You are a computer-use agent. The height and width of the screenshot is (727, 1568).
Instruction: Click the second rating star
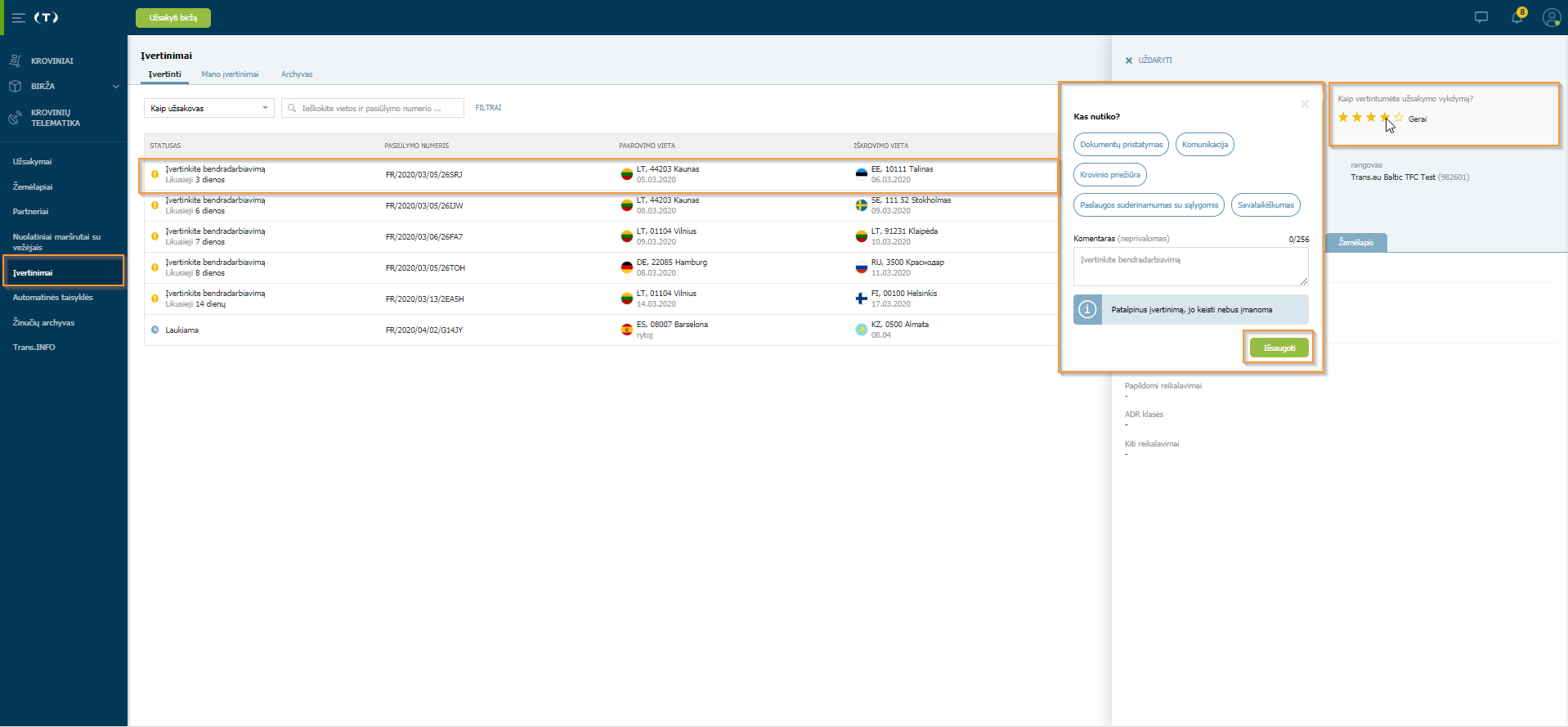point(1357,118)
